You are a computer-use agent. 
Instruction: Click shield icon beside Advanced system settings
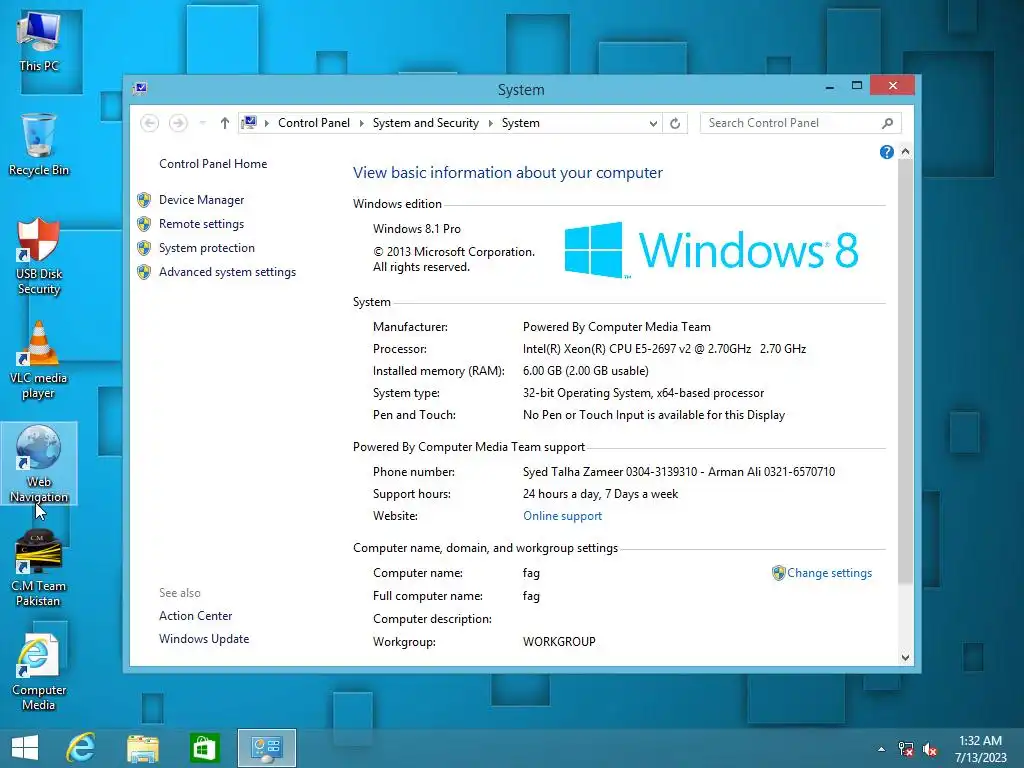pyautogui.click(x=144, y=272)
